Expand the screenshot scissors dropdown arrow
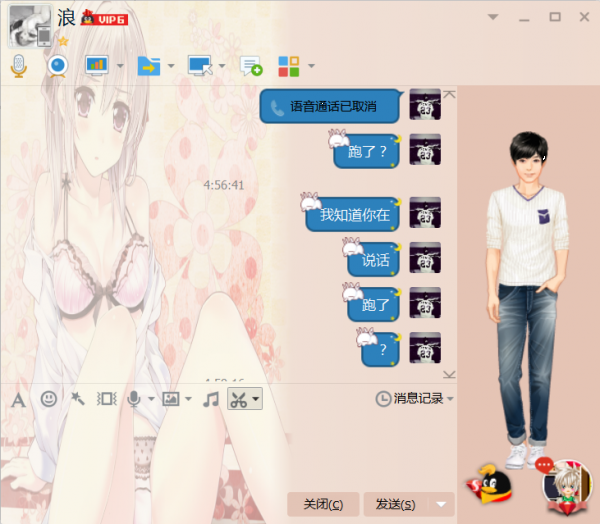Screen dimensions: 600x524 (256, 399)
